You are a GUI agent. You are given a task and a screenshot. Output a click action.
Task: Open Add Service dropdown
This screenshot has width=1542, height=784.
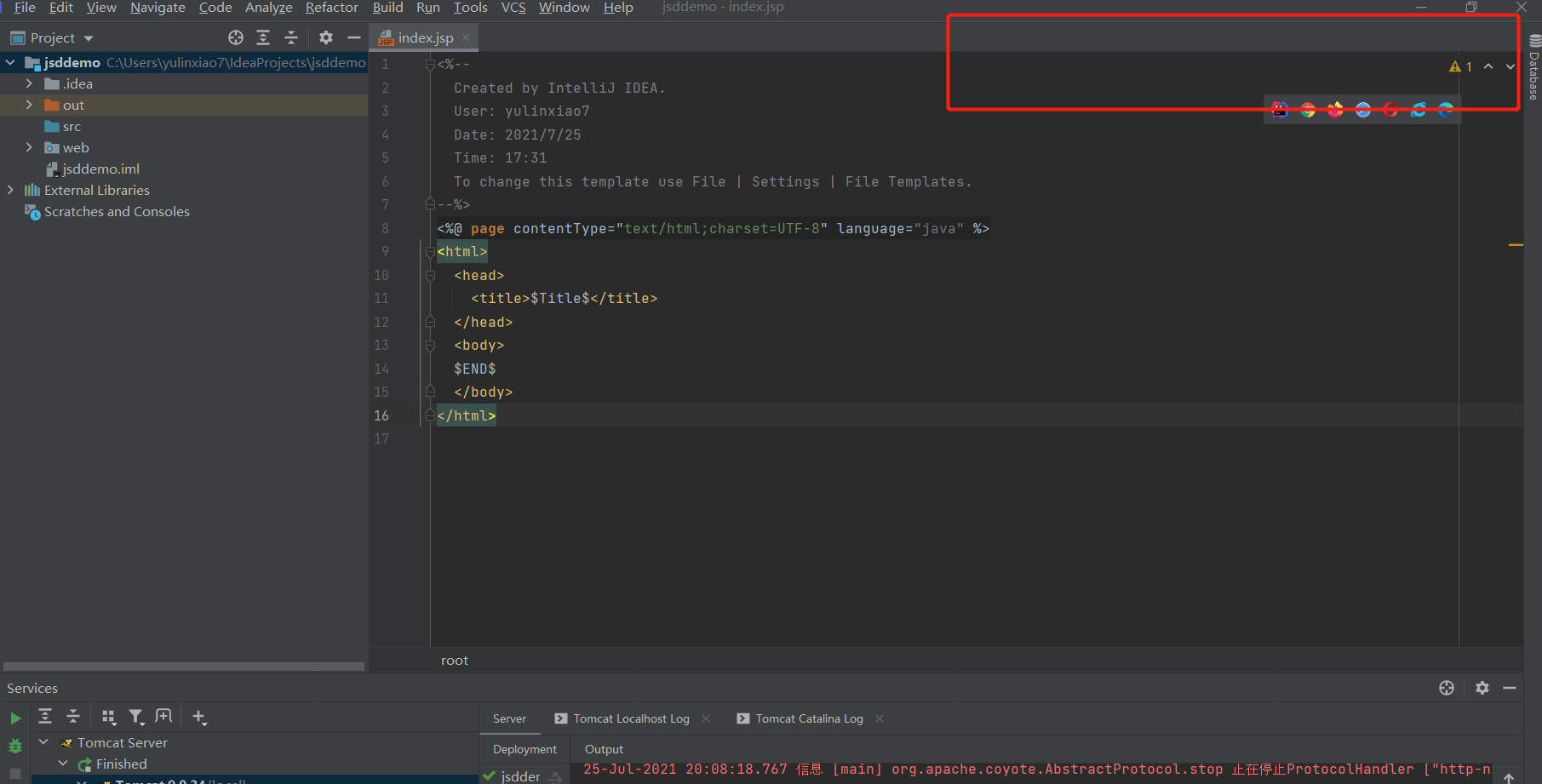[199, 717]
